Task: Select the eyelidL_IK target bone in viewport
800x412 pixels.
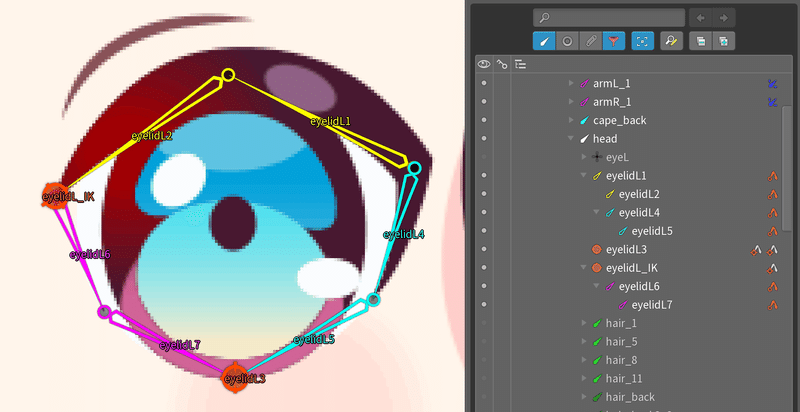Action: tap(55, 196)
